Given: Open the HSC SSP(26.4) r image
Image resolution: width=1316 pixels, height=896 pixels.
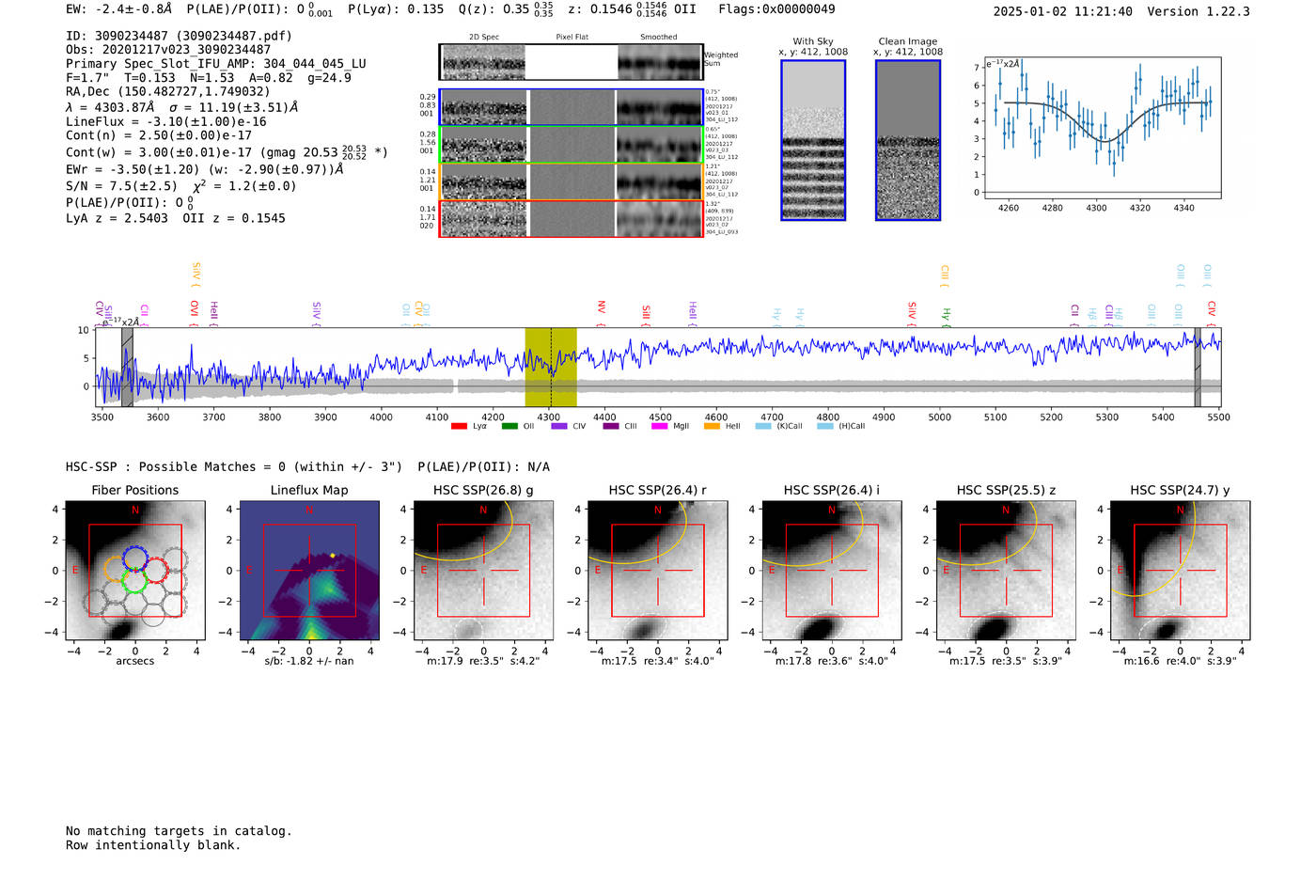Looking at the screenshot, I should [658, 571].
